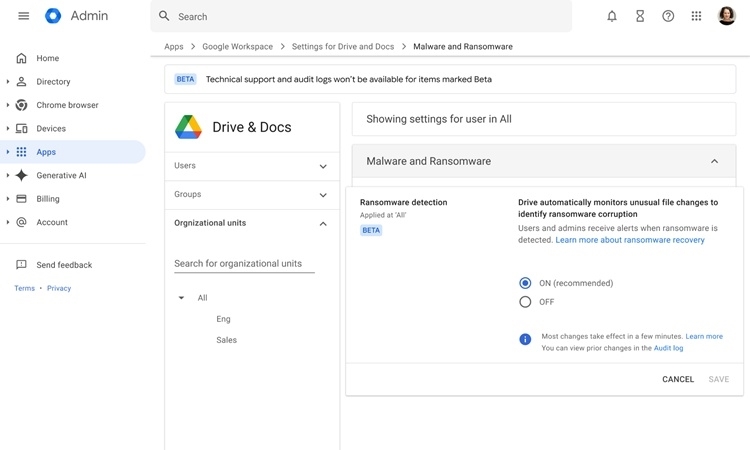The image size is (750, 450).
Task: Open Learn more about ransomware recovery link
Action: click(x=630, y=240)
